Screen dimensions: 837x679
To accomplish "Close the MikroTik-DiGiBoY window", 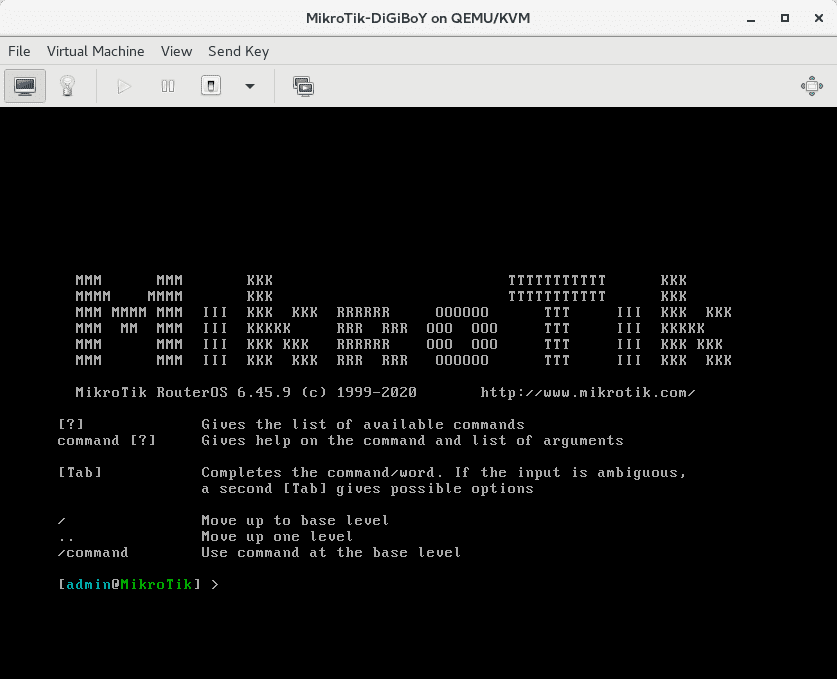I will click(x=819, y=18).
